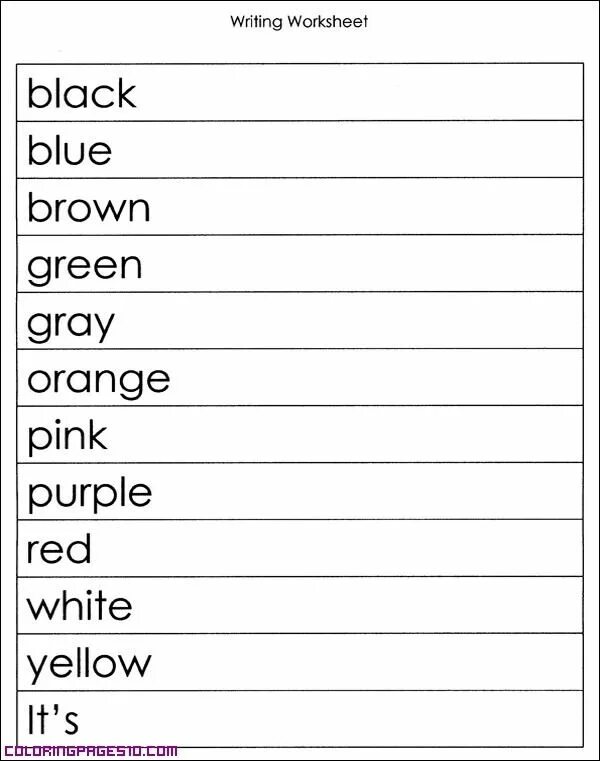Click the word white
The image size is (600, 761).
(79, 605)
